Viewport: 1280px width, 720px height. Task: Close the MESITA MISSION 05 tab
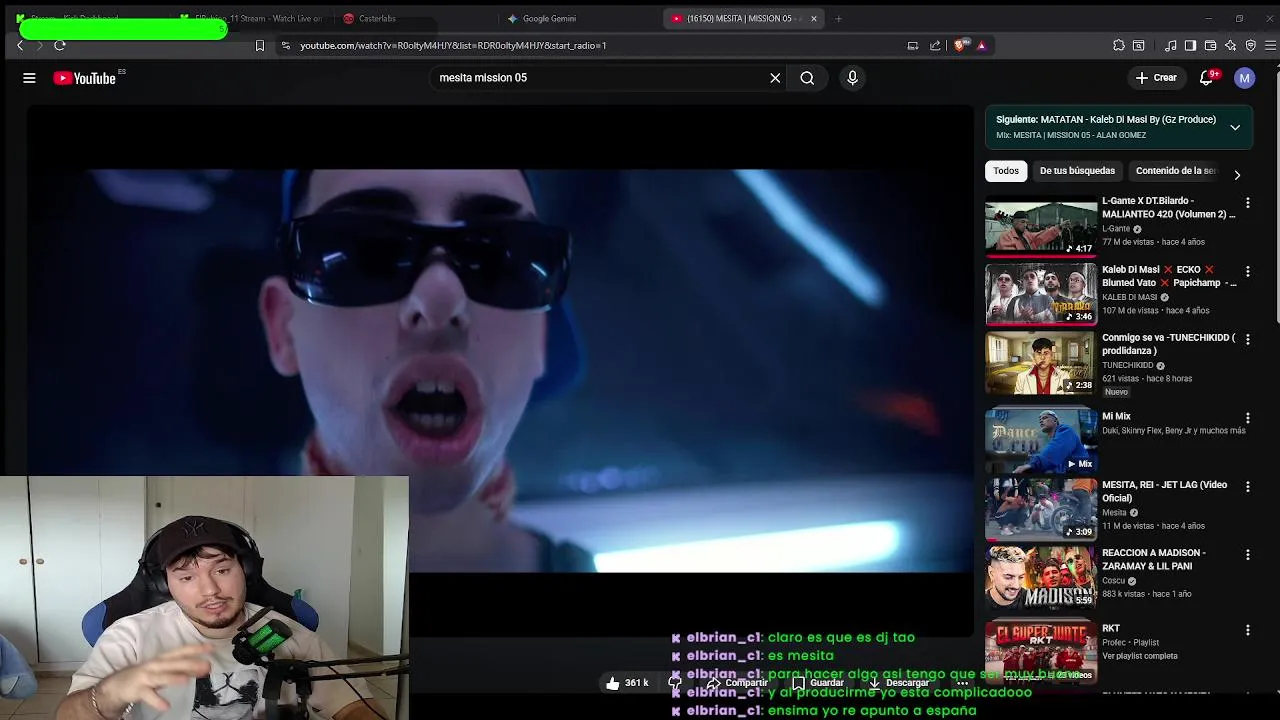[x=814, y=18]
